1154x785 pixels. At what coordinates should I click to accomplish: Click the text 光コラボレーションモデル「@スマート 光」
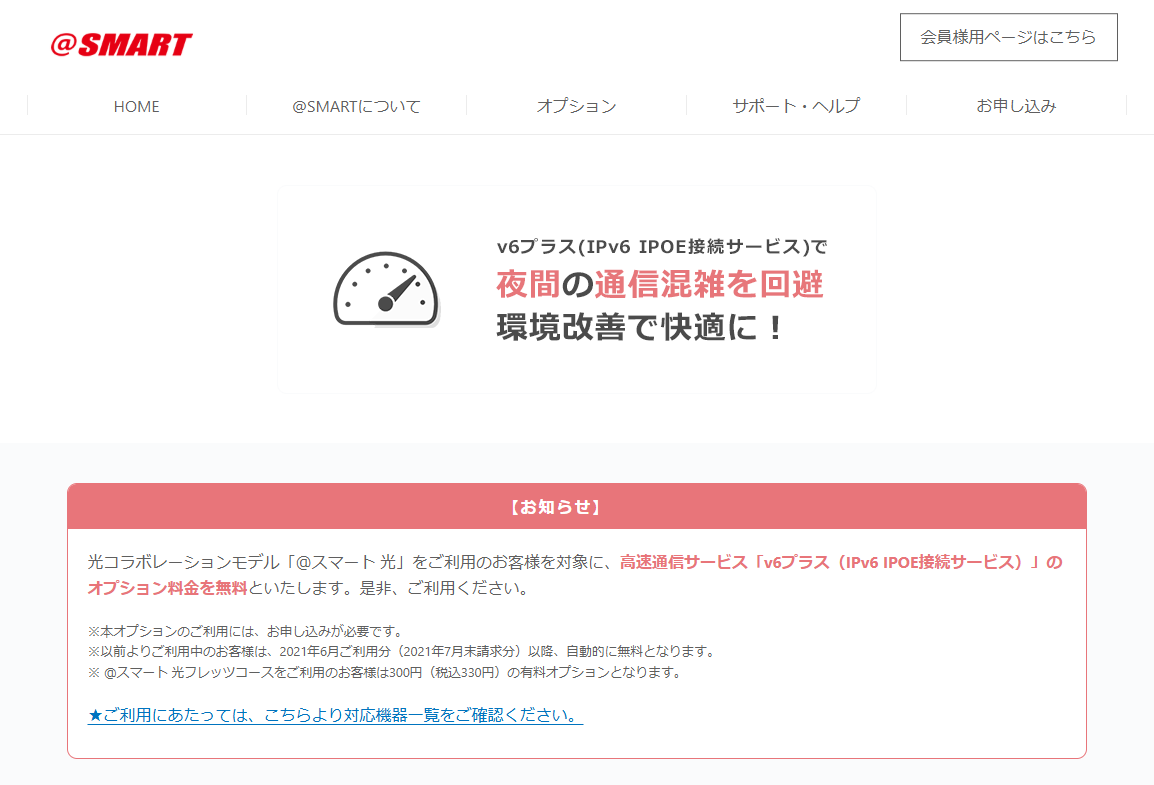click(248, 563)
